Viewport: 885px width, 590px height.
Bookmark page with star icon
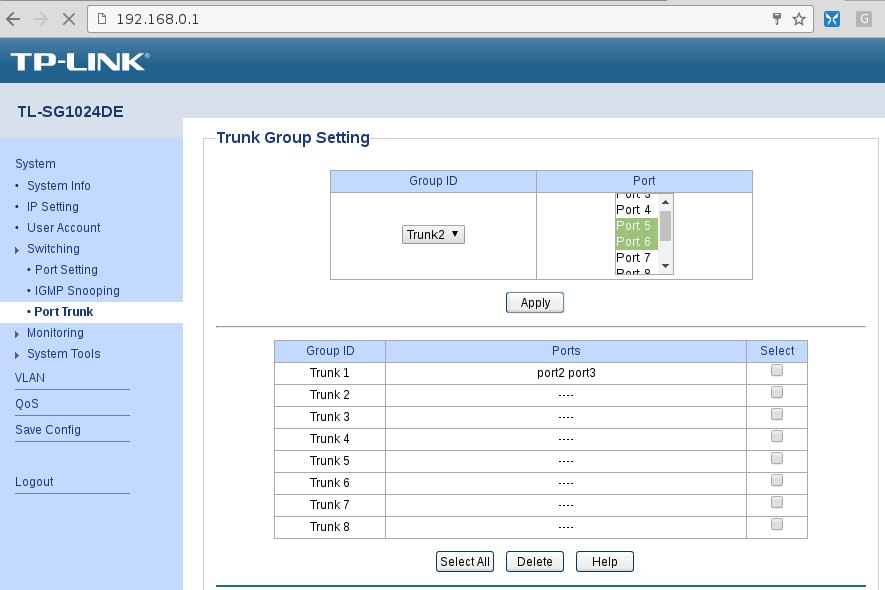799,19
